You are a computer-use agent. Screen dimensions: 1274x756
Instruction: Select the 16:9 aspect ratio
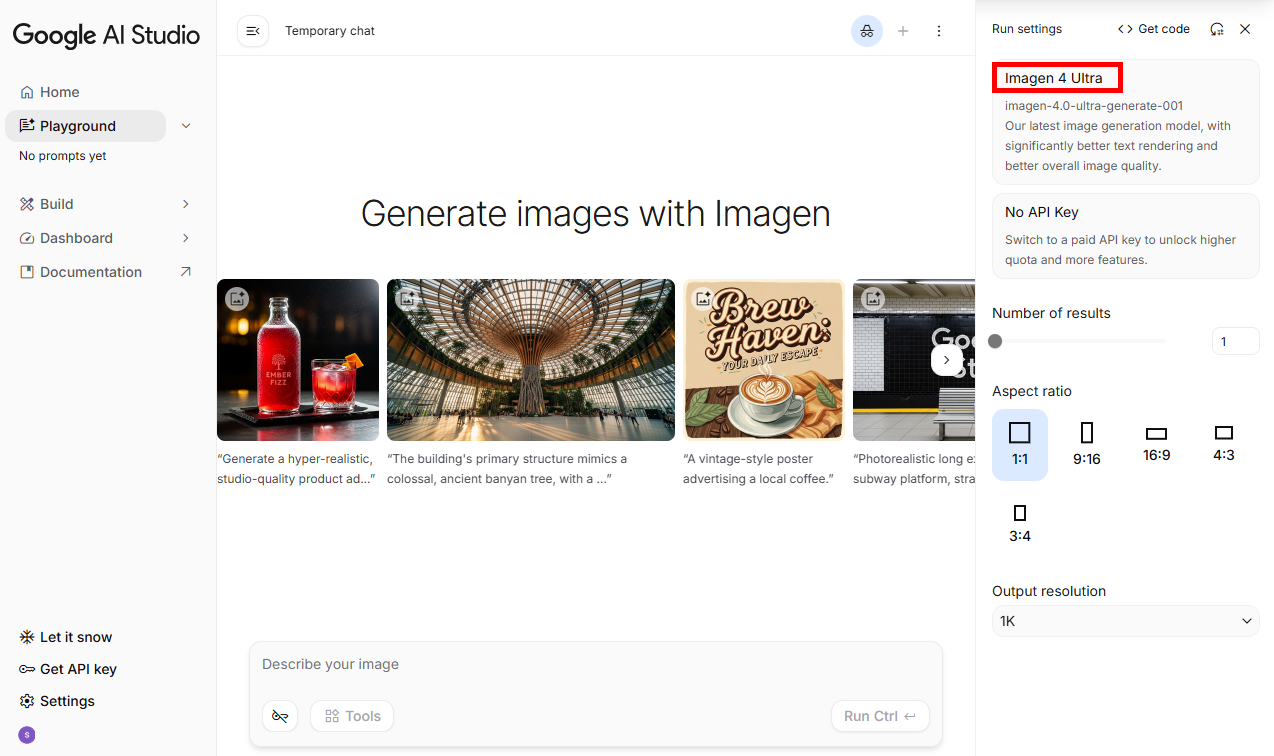click(1157, 445)
